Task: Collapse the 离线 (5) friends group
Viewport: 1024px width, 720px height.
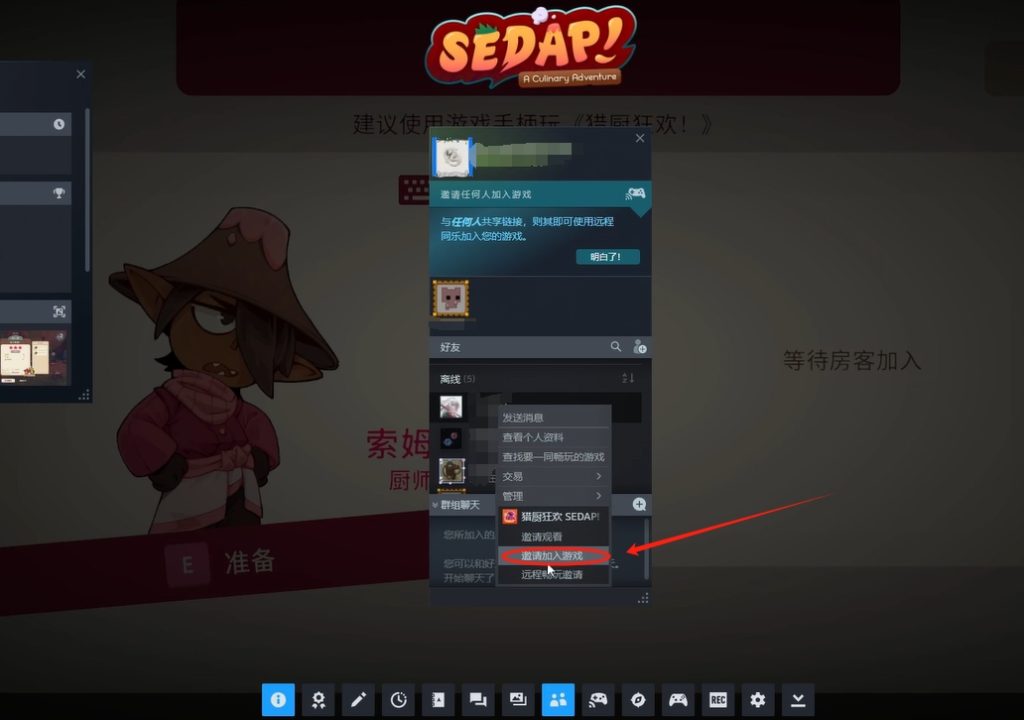Action: coord(457,378)
